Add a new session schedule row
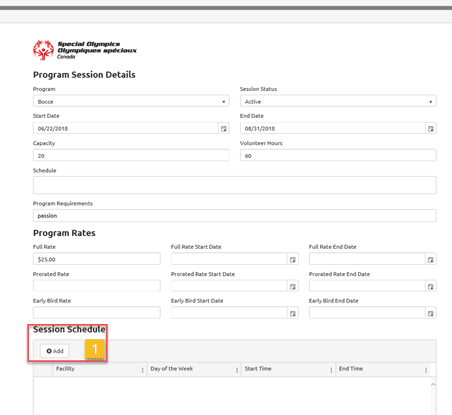 point(55,351)
